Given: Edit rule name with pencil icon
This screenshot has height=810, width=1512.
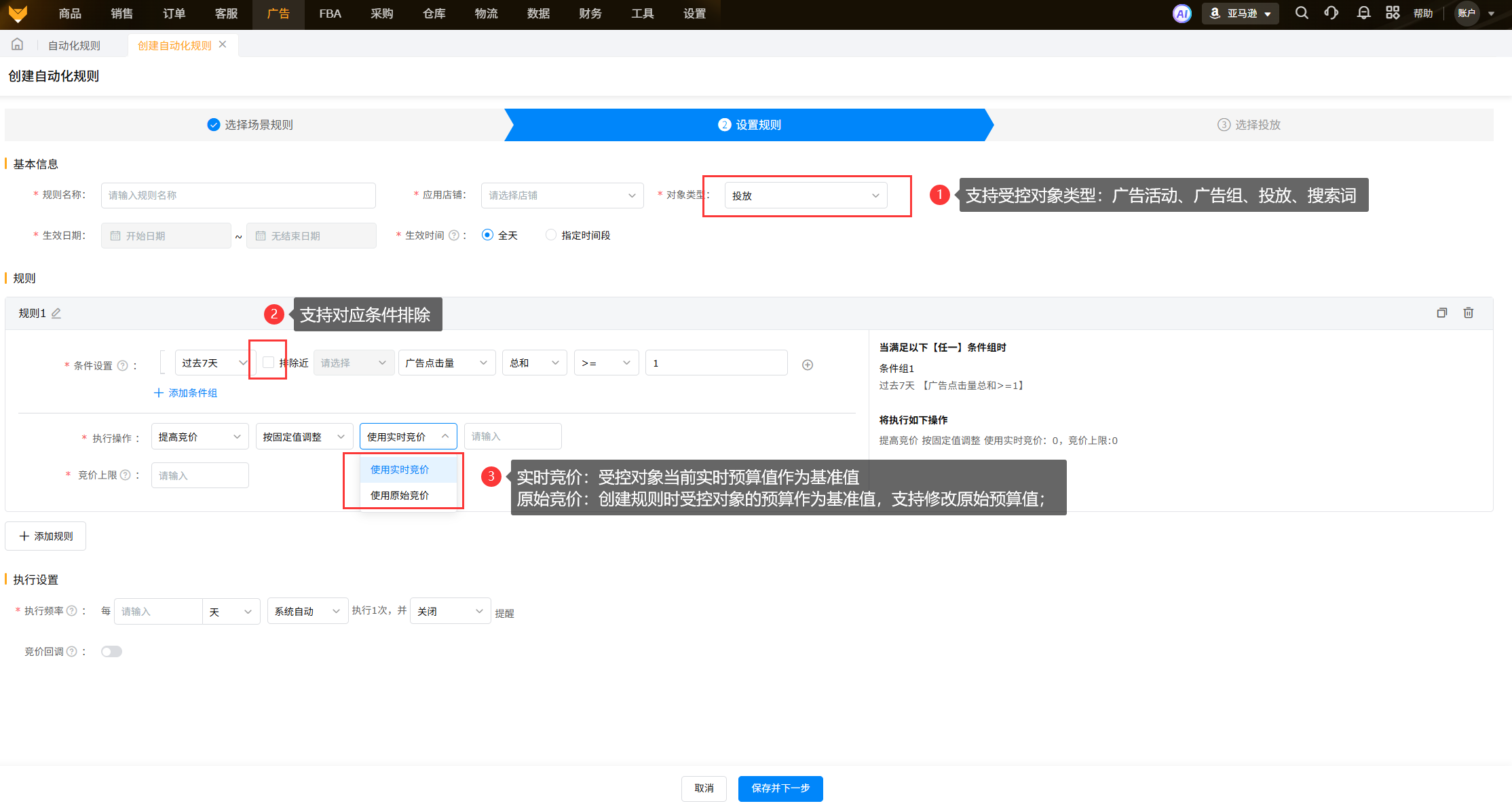Looking at the screenshot, I should pyautogui.click(x=56, y=314).
